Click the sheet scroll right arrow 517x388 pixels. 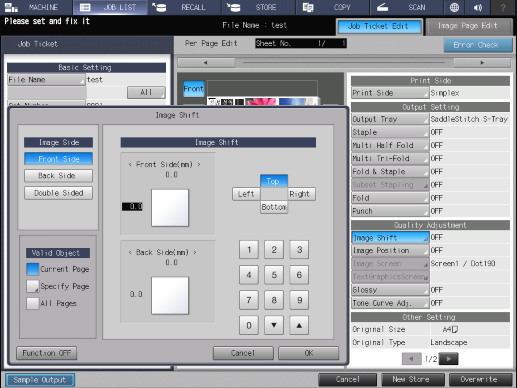(x=482, y=63)
